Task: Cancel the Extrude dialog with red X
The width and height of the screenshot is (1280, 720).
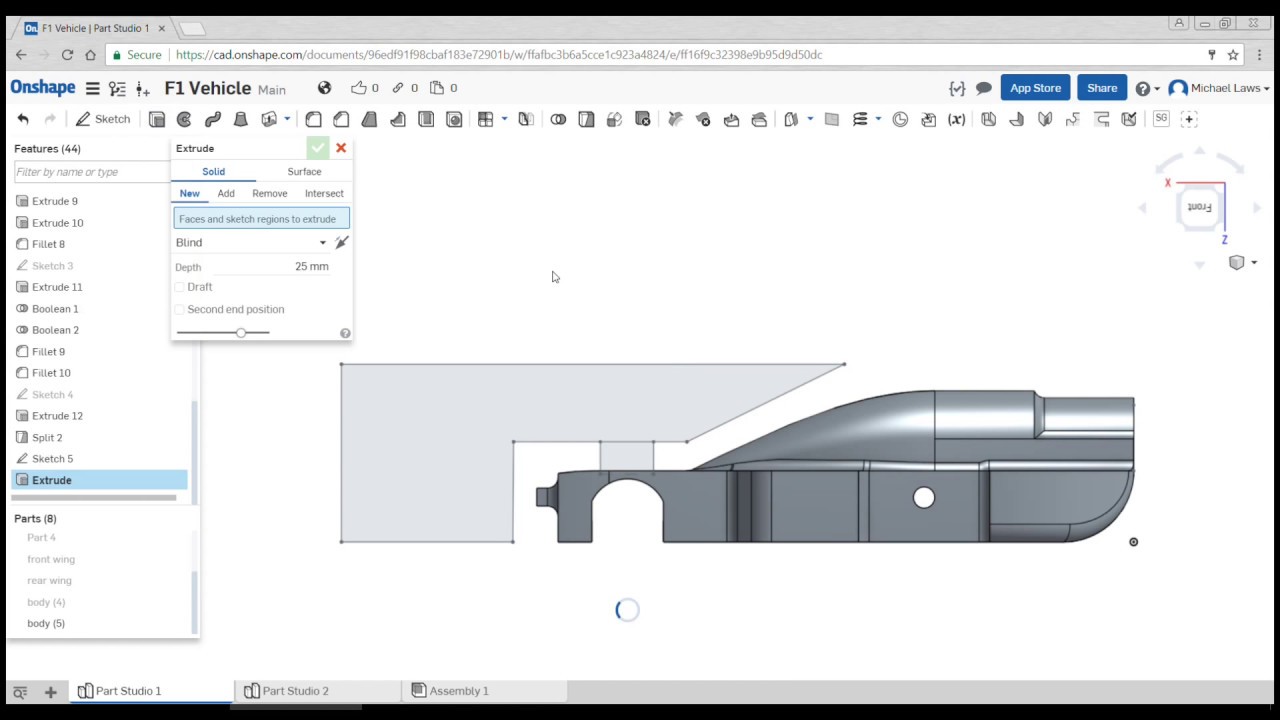Action: pos(341,148)
